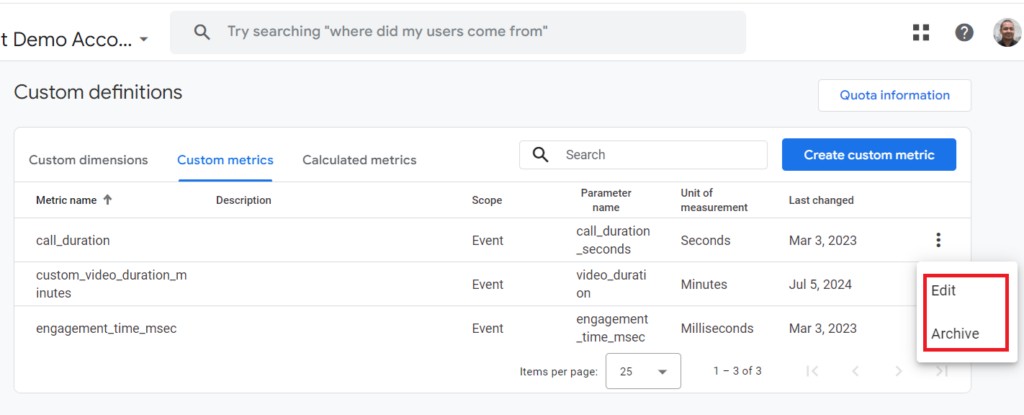The image size is (1024, 415).
Task: Click the Seconds unit cell
Action: point(705,241)
